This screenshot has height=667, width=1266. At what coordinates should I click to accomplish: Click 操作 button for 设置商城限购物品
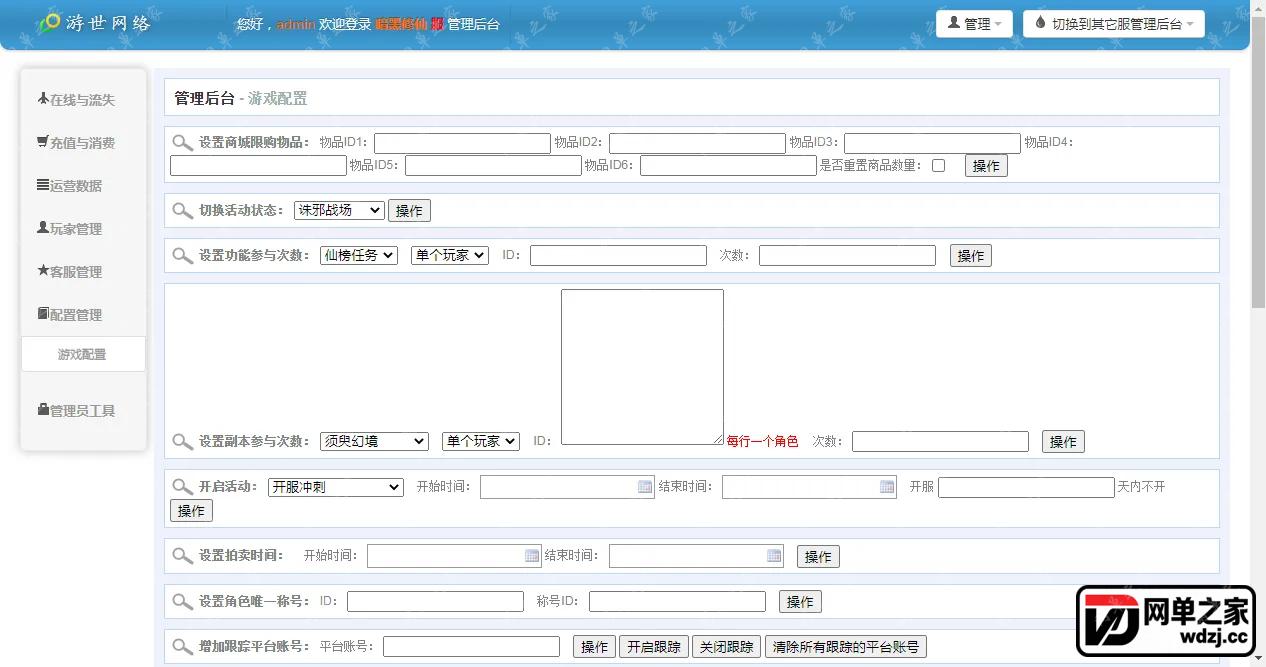coord(986,166)
